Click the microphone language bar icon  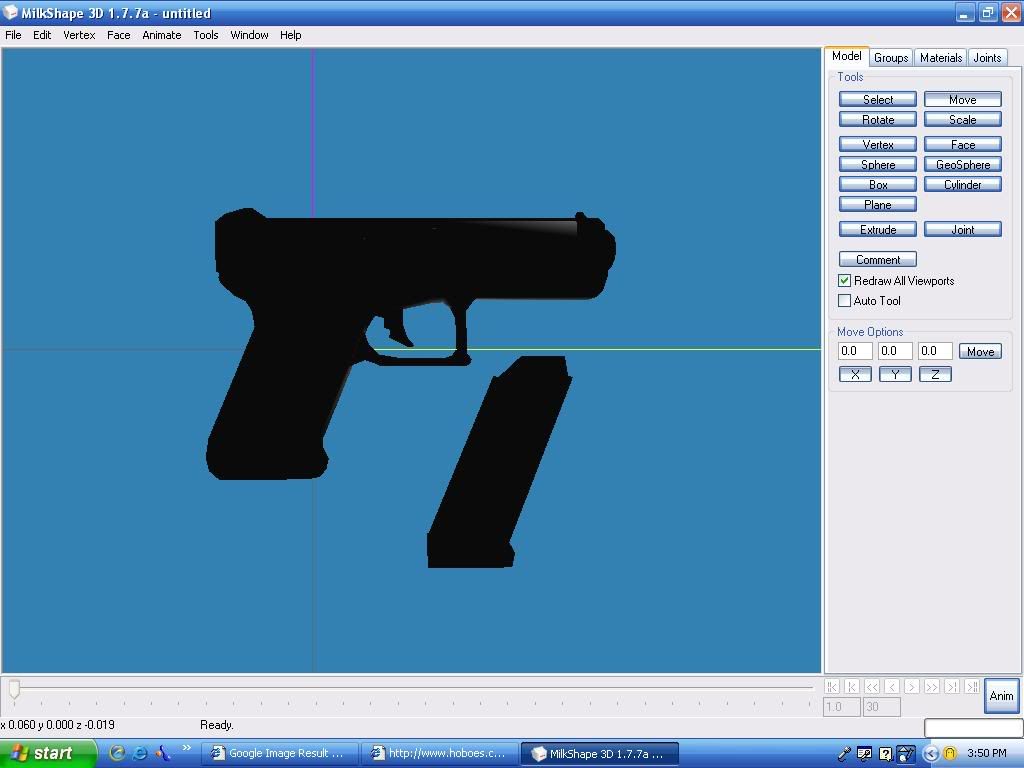(844, 754)
